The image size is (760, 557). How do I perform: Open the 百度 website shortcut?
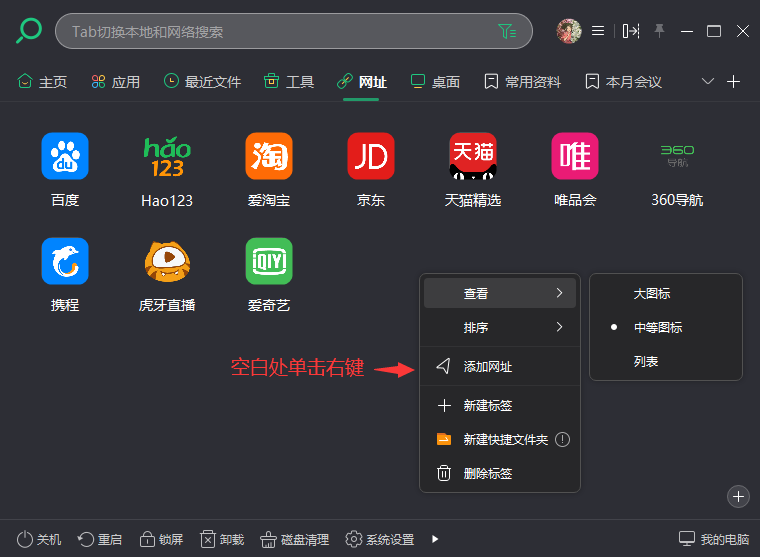(65, 170)
